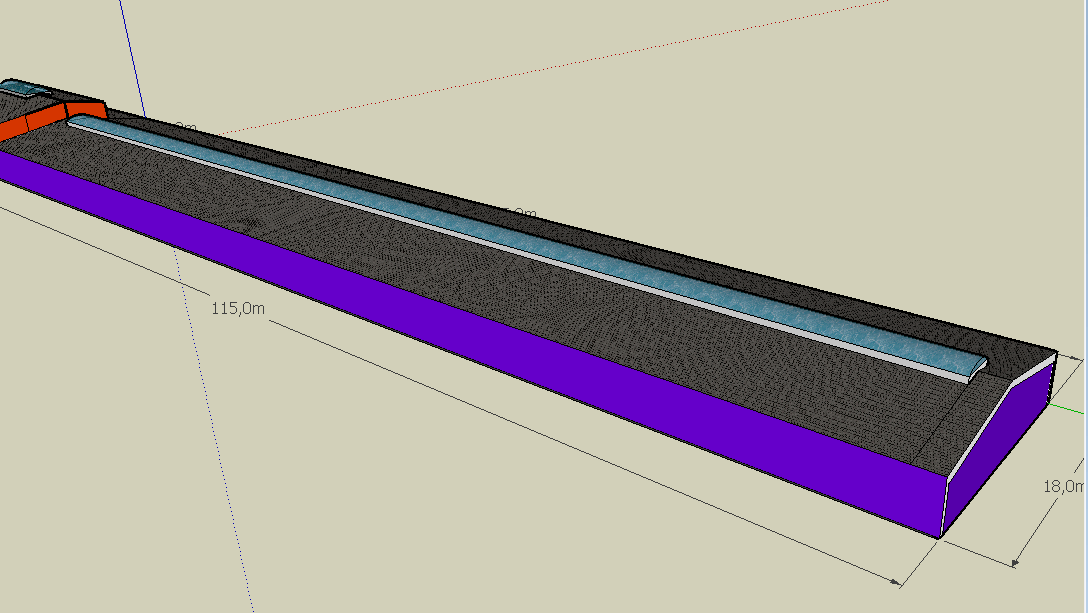Click the green axis line
The height and width of the screenshot is (613, 1088).
1070,410
